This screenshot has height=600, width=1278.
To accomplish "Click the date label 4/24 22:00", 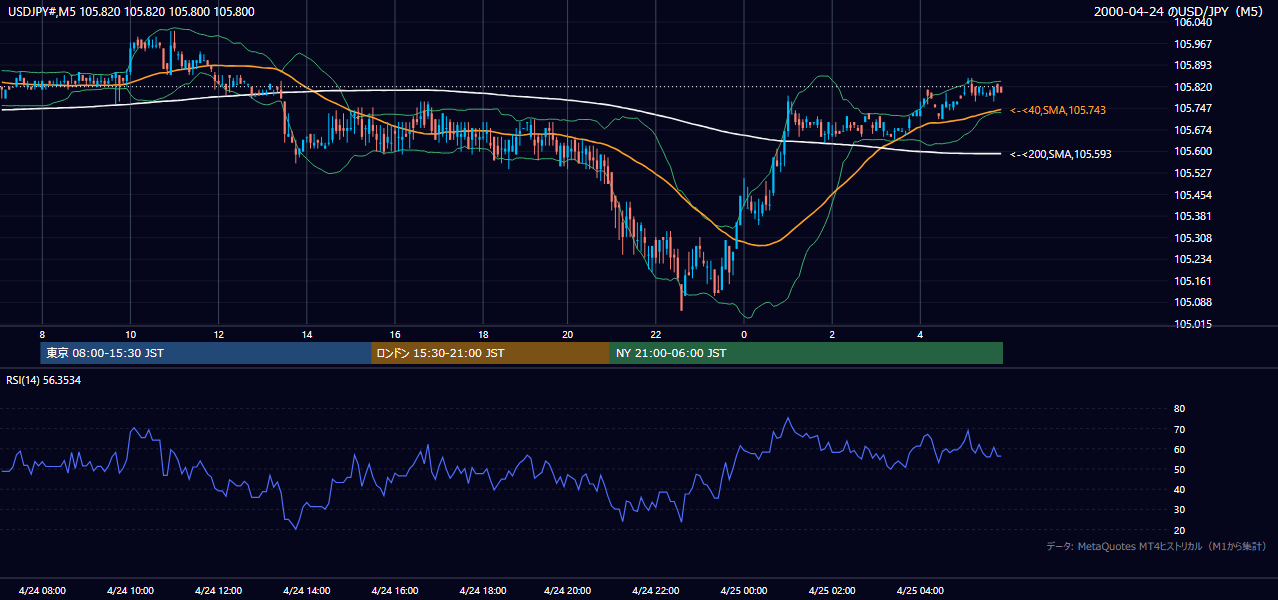I will coord(657,590).
